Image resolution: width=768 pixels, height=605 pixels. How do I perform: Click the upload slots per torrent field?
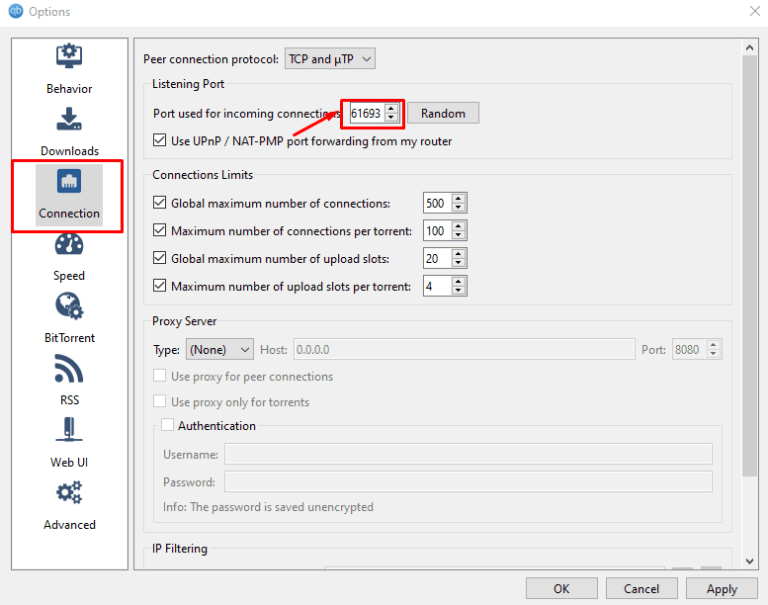[437, 286]
